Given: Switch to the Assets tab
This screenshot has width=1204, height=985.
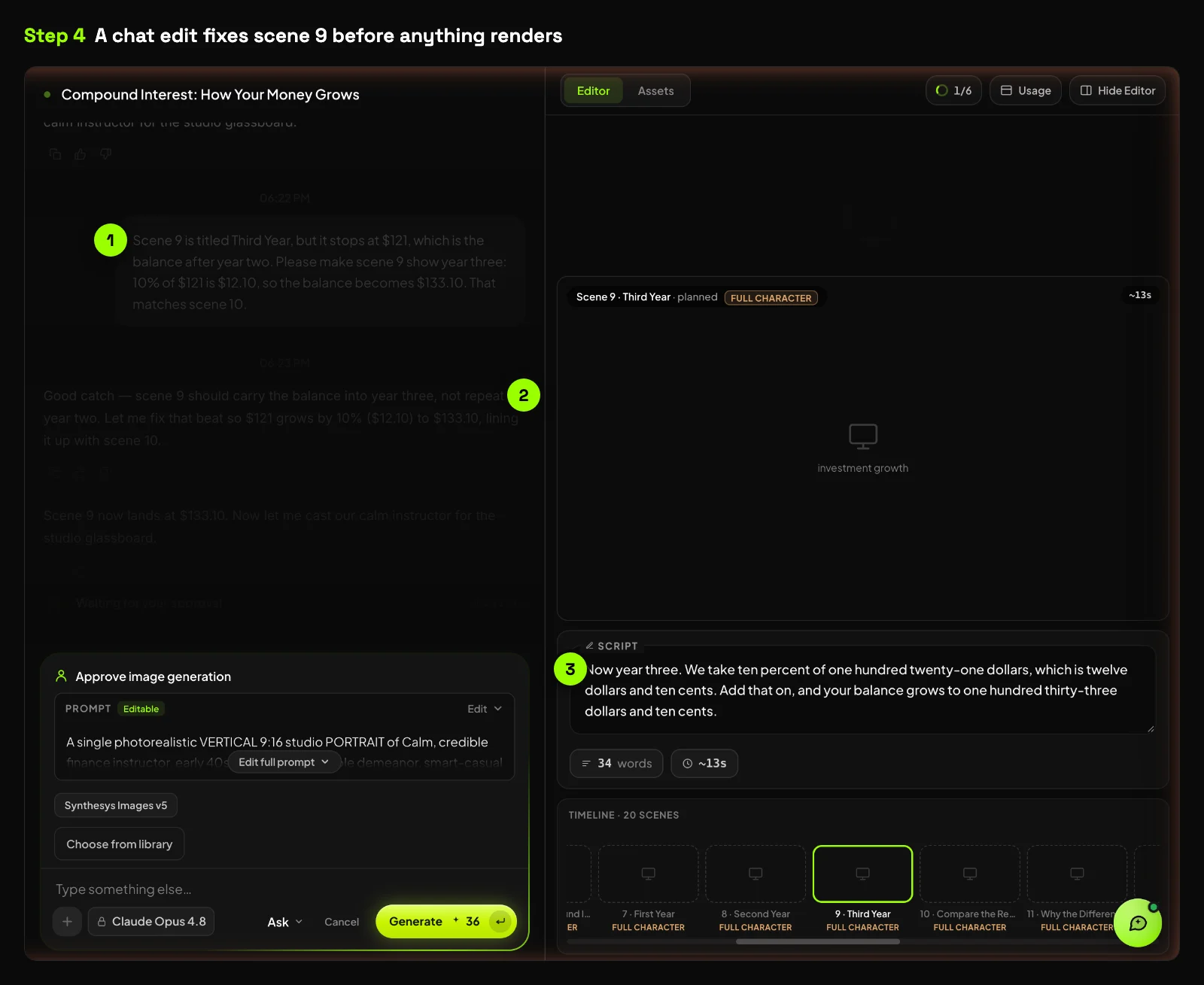Looking at the screenshot, I should [655, 91].
